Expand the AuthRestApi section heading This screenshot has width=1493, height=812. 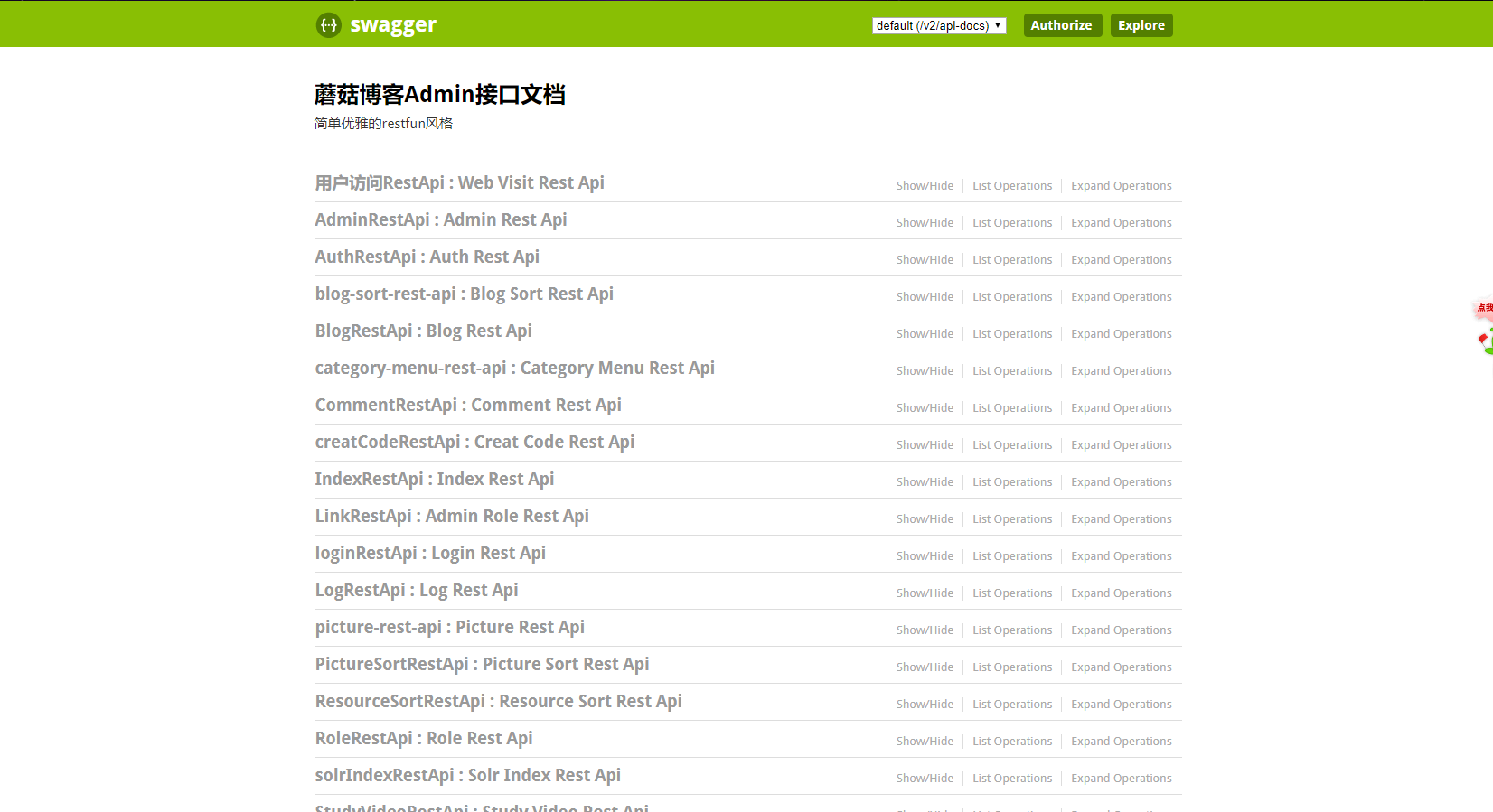point(427,257)
